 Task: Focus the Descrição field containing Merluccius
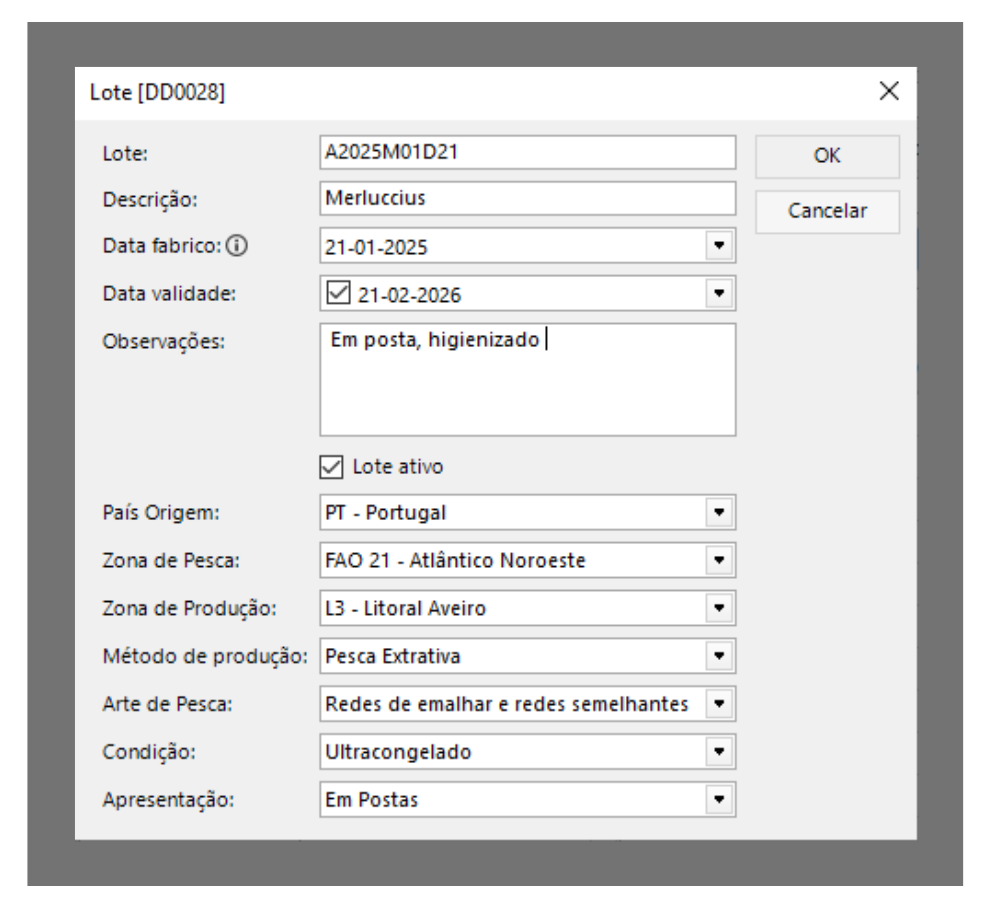click(x=527, y=198)
